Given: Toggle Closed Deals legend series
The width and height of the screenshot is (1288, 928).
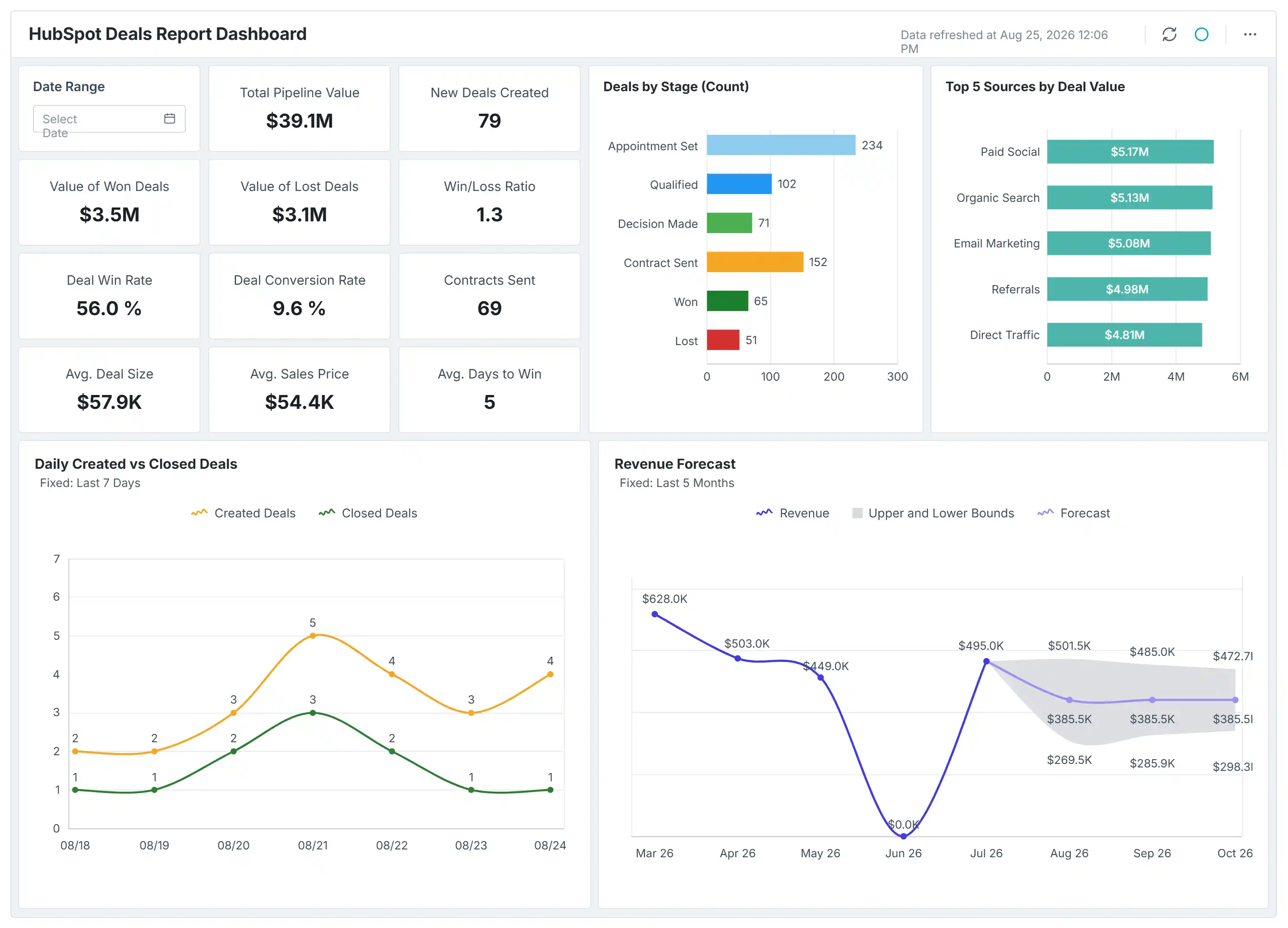Looking at the screenshot, I should click(368, 513).
